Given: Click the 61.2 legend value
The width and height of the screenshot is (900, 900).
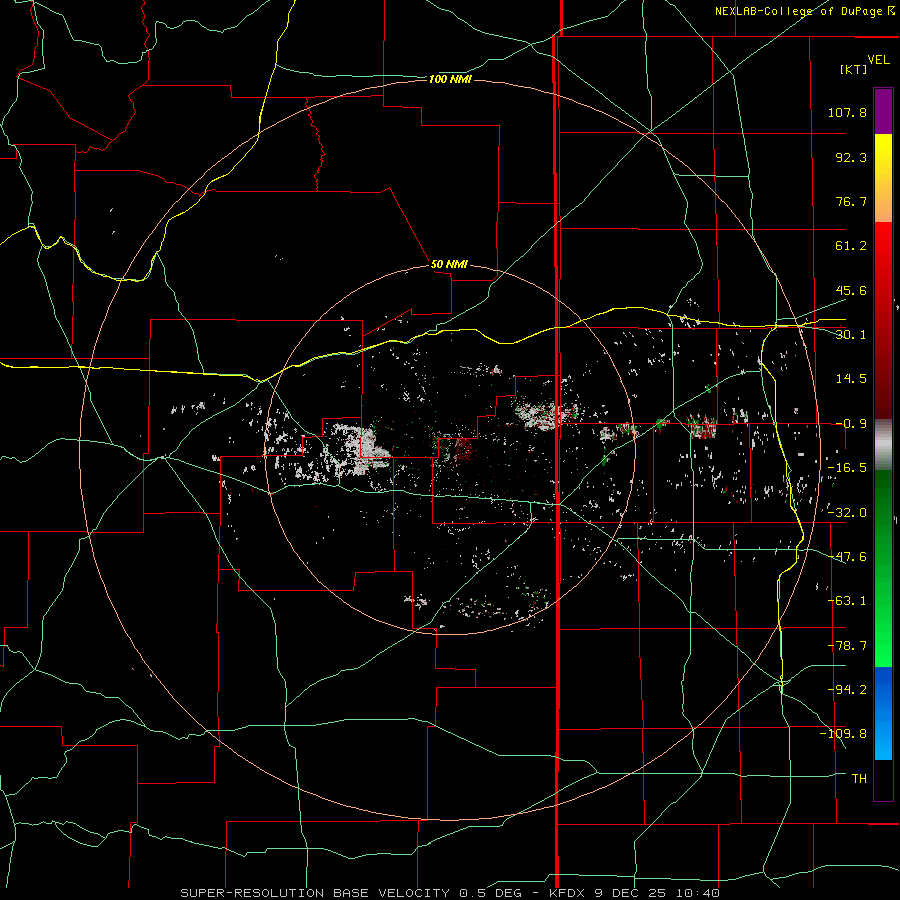Looking at the screenshot, I should (x=851, y=246).
